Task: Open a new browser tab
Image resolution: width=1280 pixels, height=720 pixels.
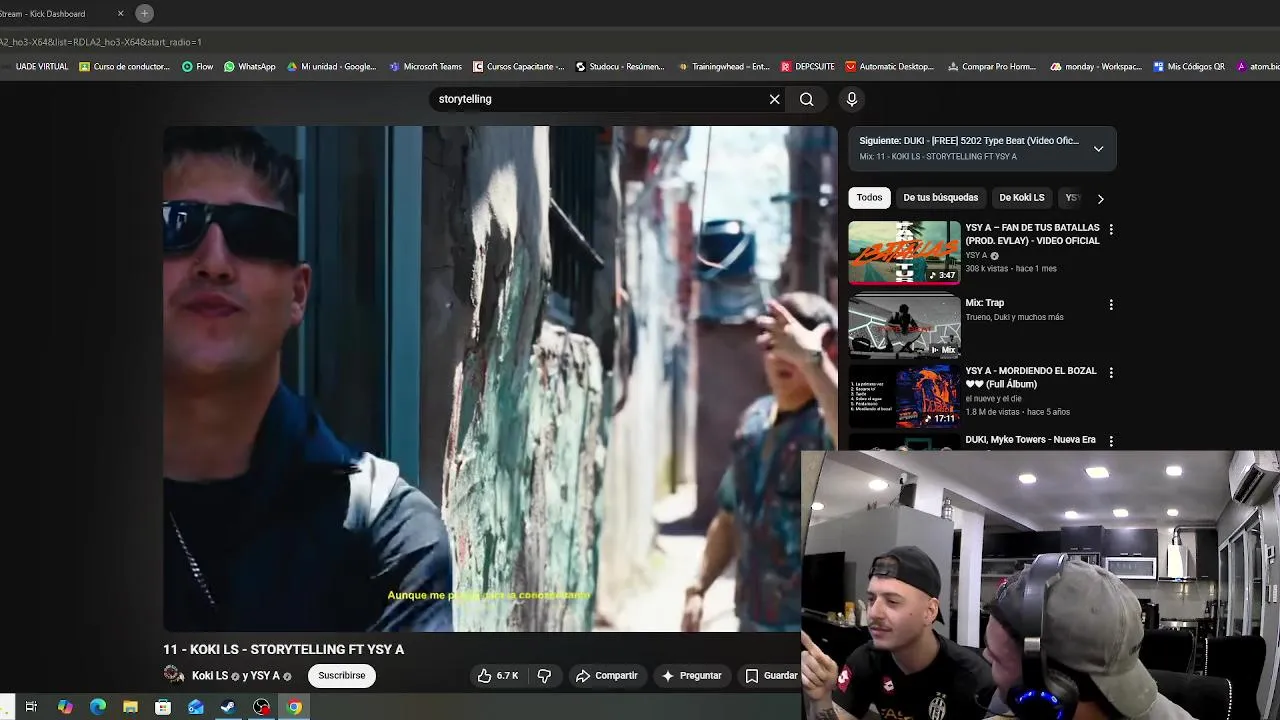Action: [144, 13]
